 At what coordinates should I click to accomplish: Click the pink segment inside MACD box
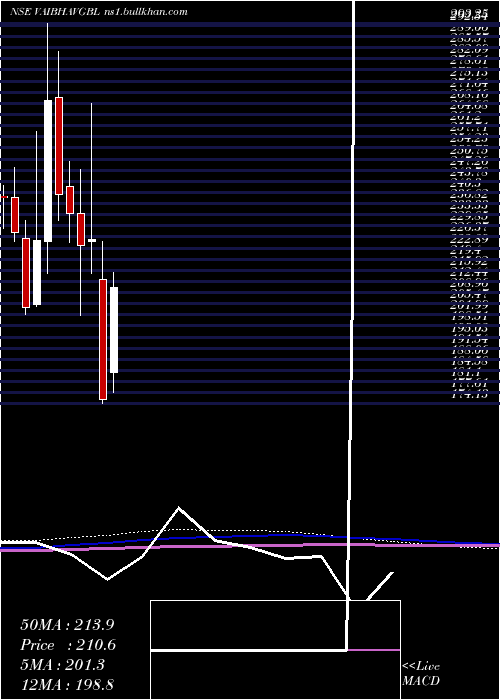coord(374,650)
